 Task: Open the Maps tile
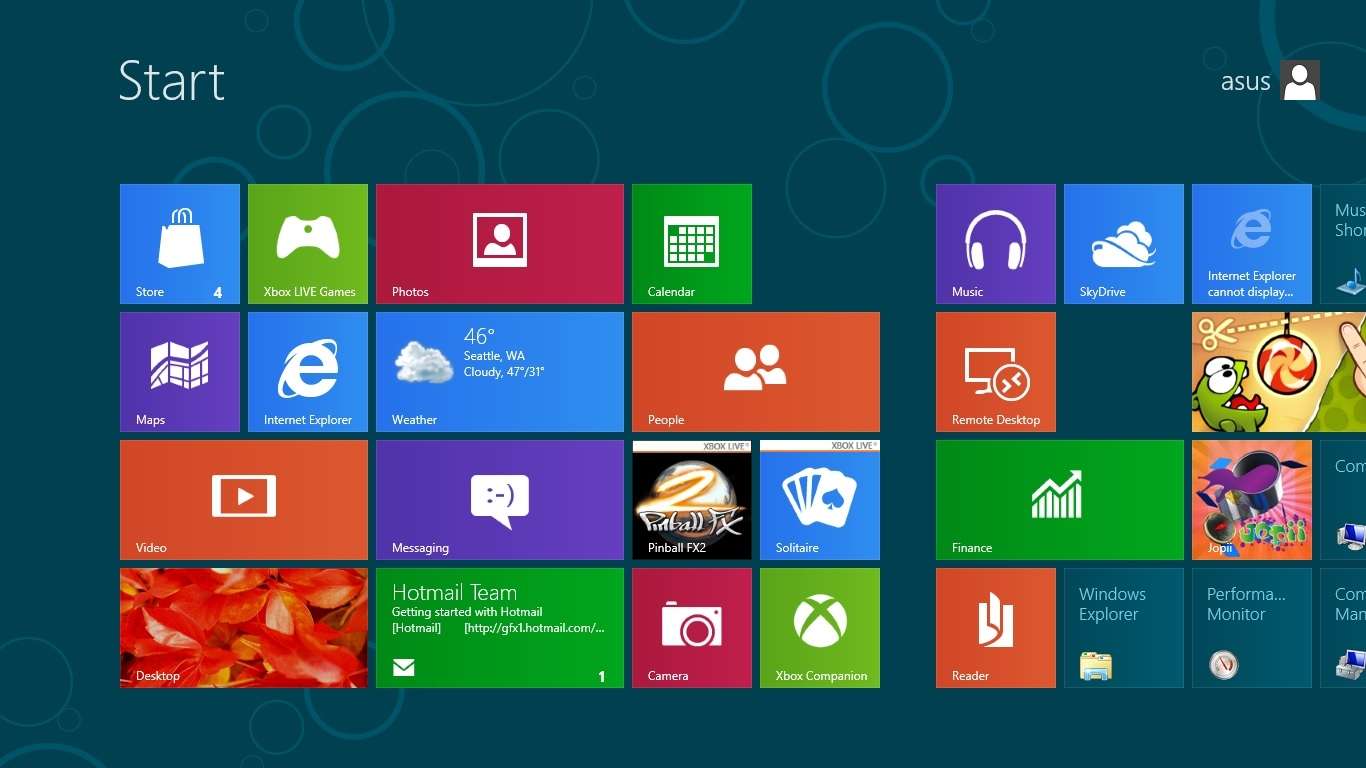tap(180, 372)
